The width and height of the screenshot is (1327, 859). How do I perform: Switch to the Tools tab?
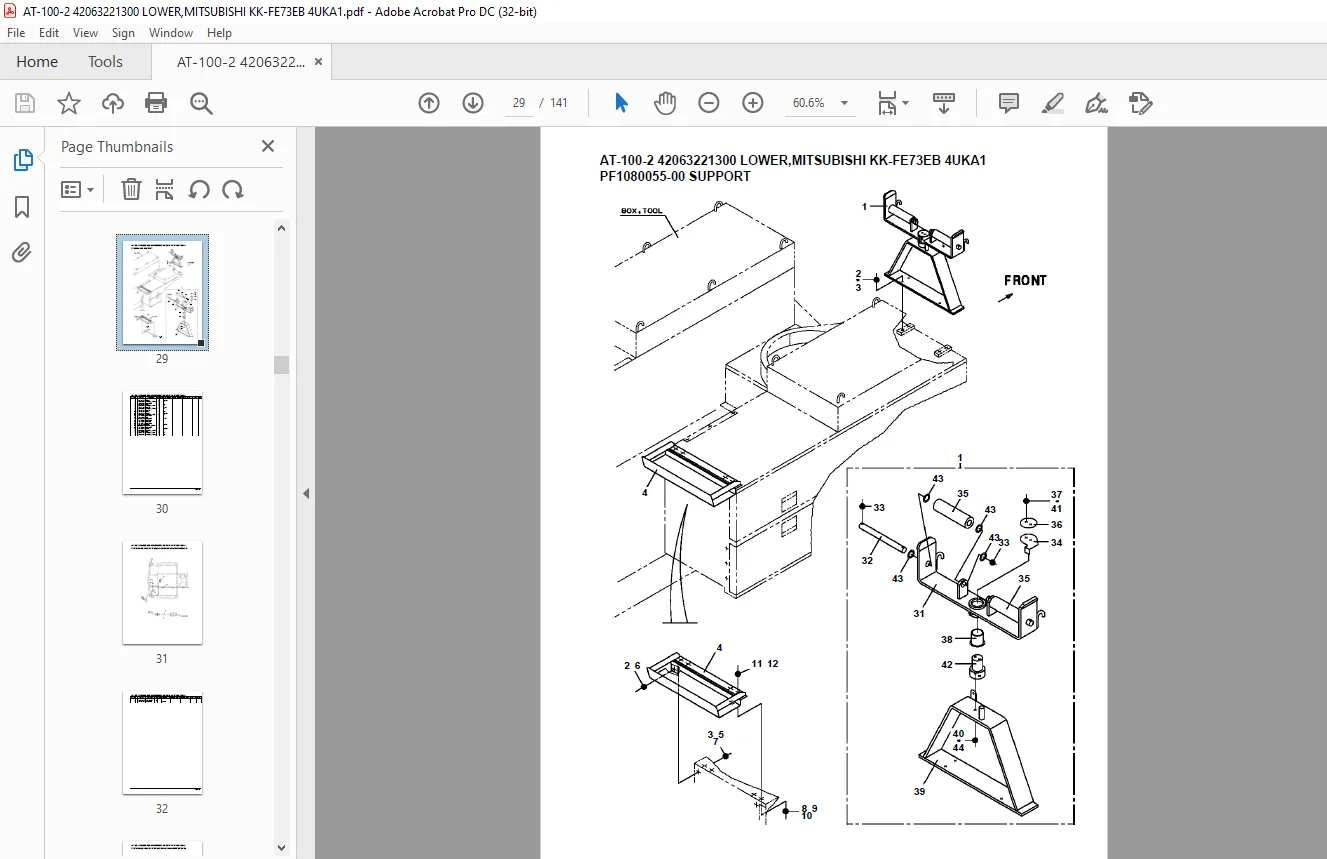pyautogui.click(x=105, y=62)
